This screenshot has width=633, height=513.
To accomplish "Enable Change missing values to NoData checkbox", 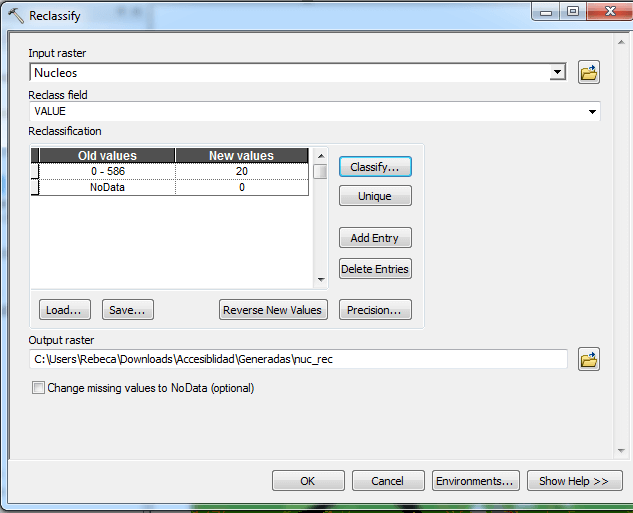I will [39, 388].
